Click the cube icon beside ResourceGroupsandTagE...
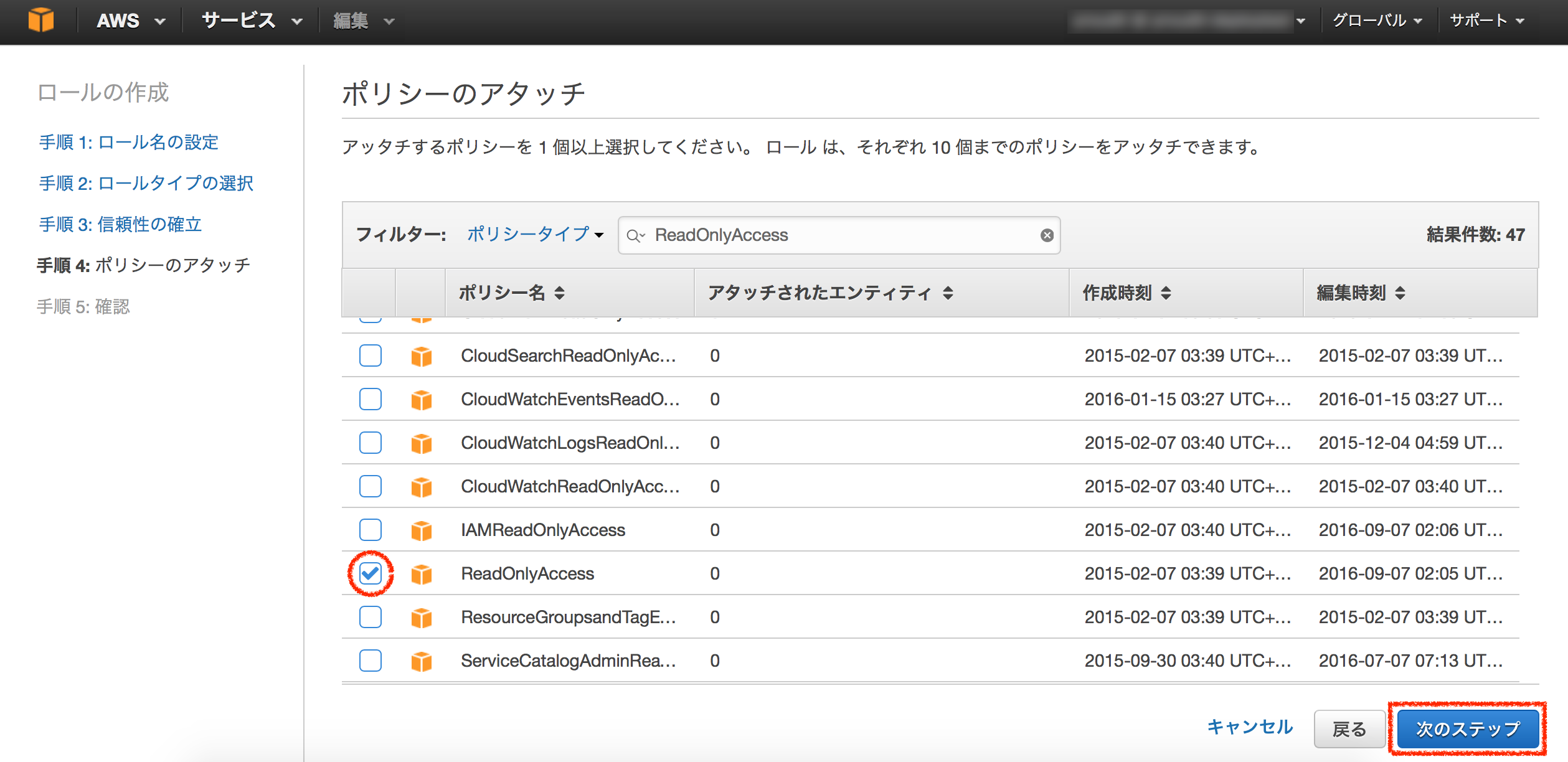1568x762 pixels. point(422,617)
